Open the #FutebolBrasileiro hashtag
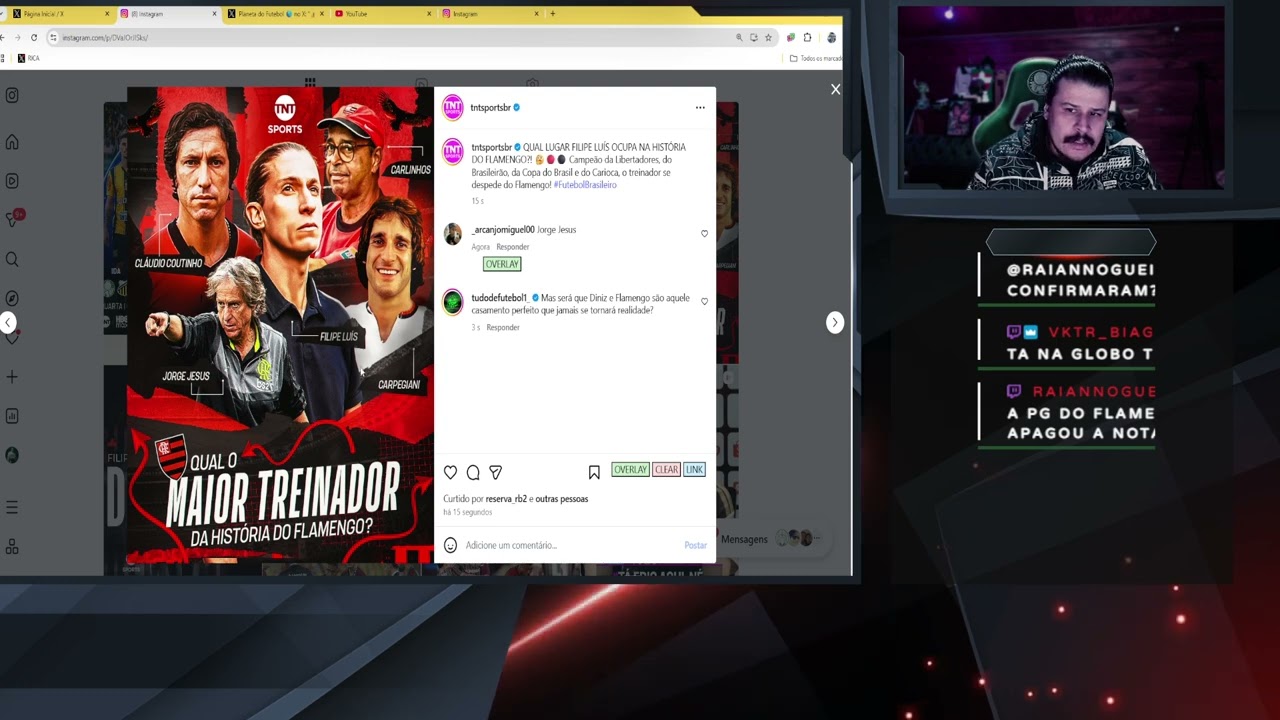1280x720 pixels. 585,185
